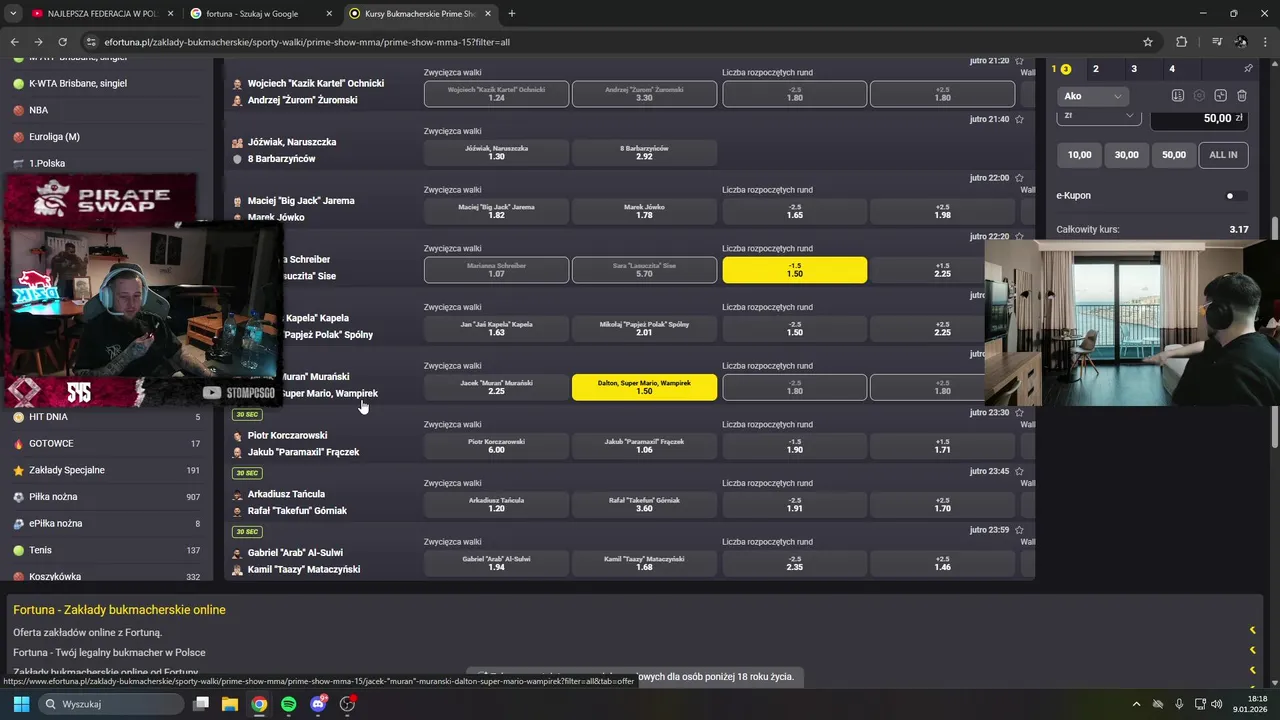Viewport: 1280px width, 720px height.
Task: Click the volume icon in system tray
Action: [x=1217, y=704]
